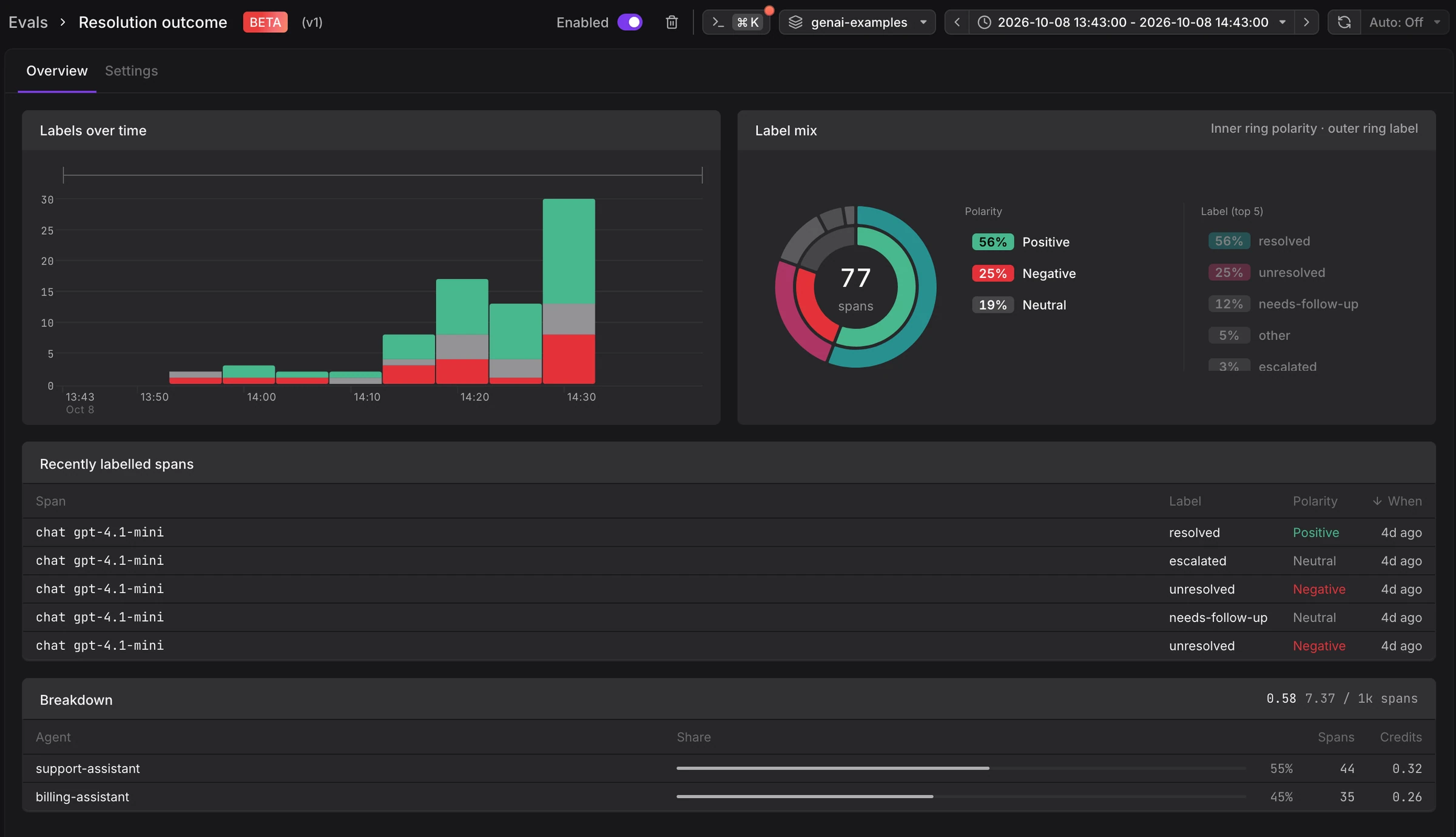1456x837 pixels.
Task: Go to the next time range arrow
Action: (x=1306, y=22)
